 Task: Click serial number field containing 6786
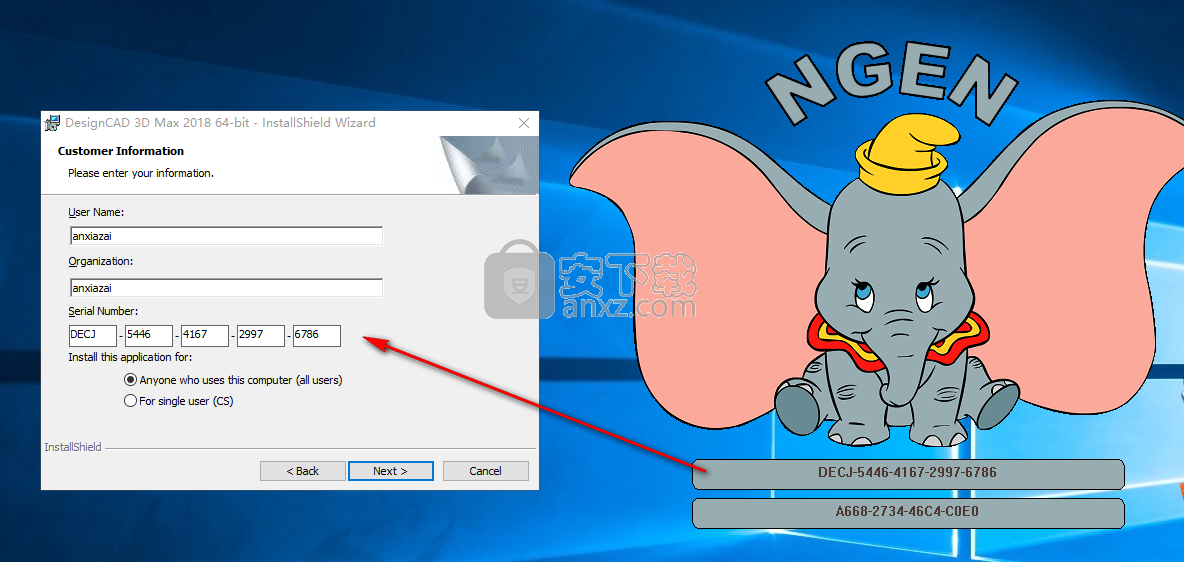[x=316, y=336]
